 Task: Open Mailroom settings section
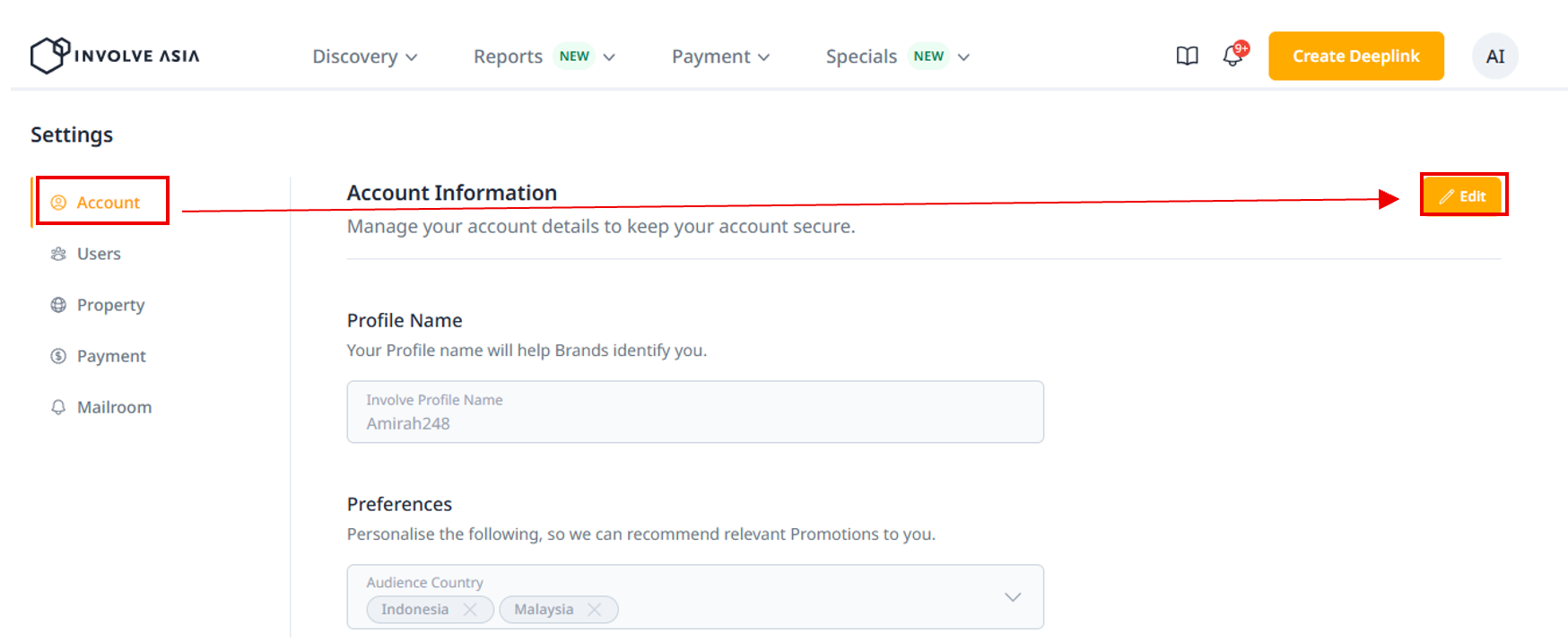click(x=114, y=407)
